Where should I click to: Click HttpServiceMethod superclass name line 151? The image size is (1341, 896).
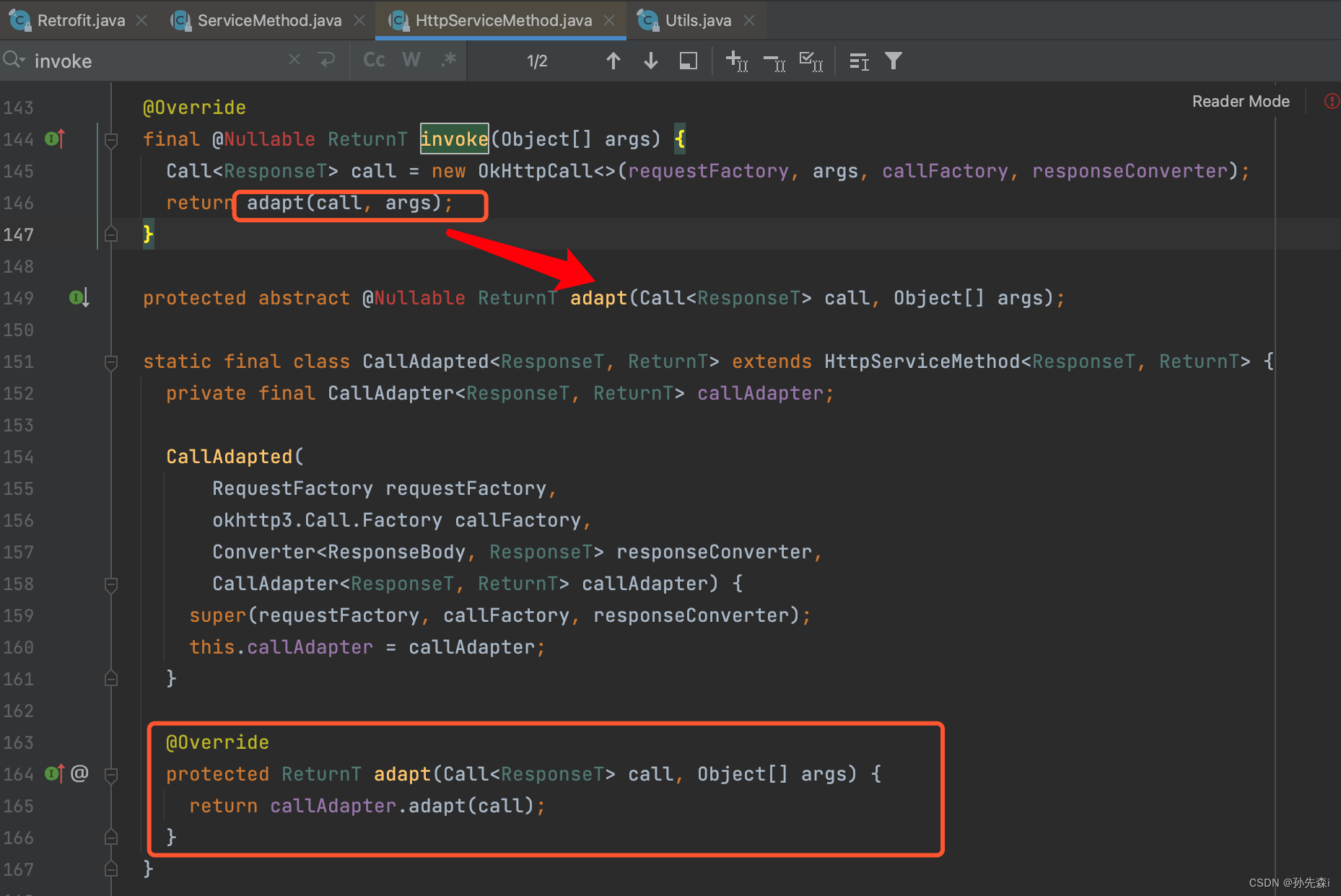[922, 361]
